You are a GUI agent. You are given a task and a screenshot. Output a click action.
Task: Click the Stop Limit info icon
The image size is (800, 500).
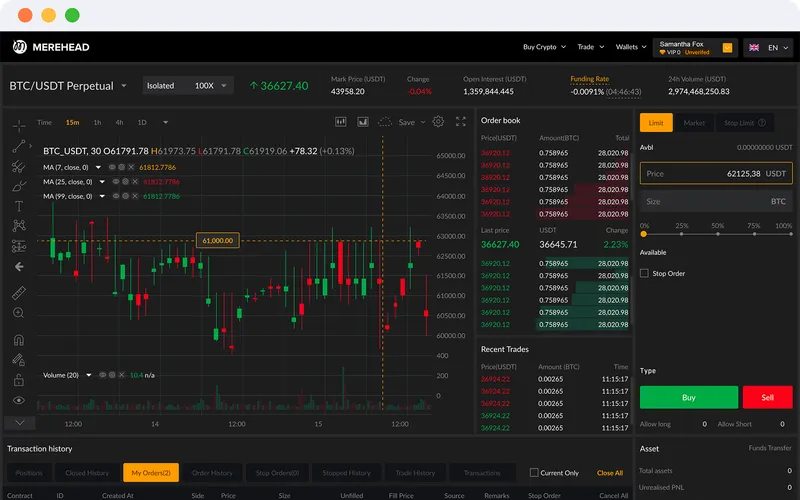point(762,122)
